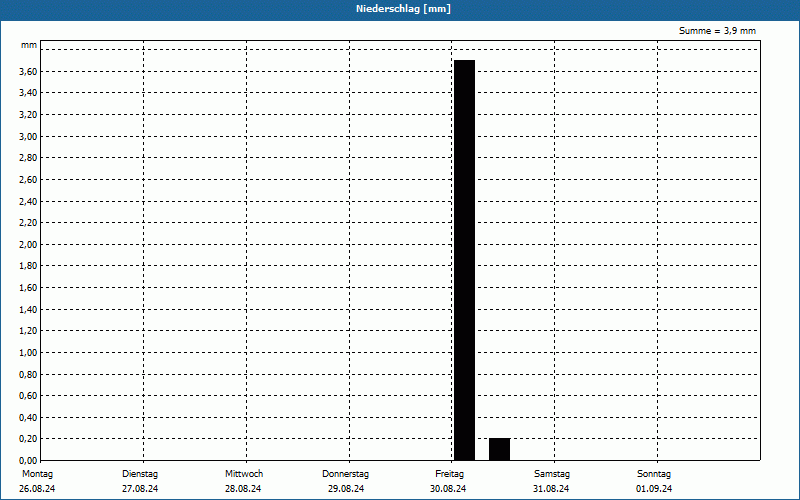Click the 1,00 y-axis value
This screenshot has height=500, width=800.
click(x=28, y=353)
